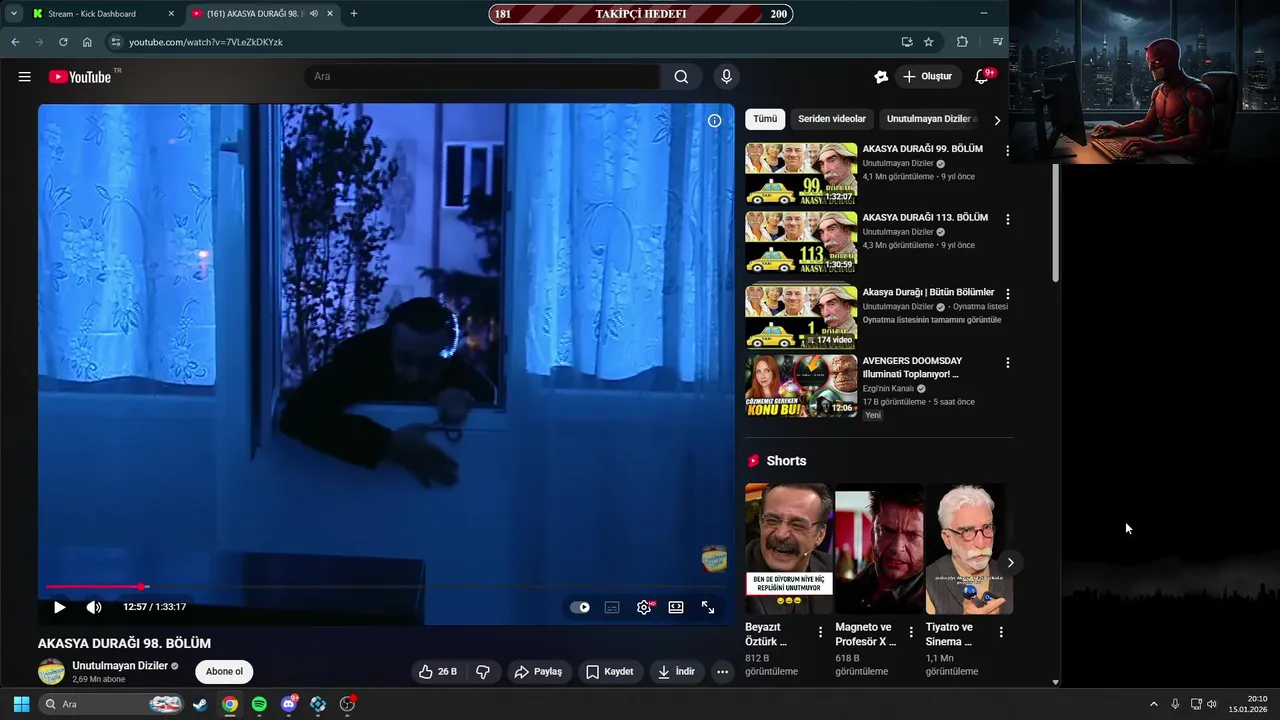1280x720 pixels.
Task: Select the Tümü filter chip
Action: tap(765, 119)
